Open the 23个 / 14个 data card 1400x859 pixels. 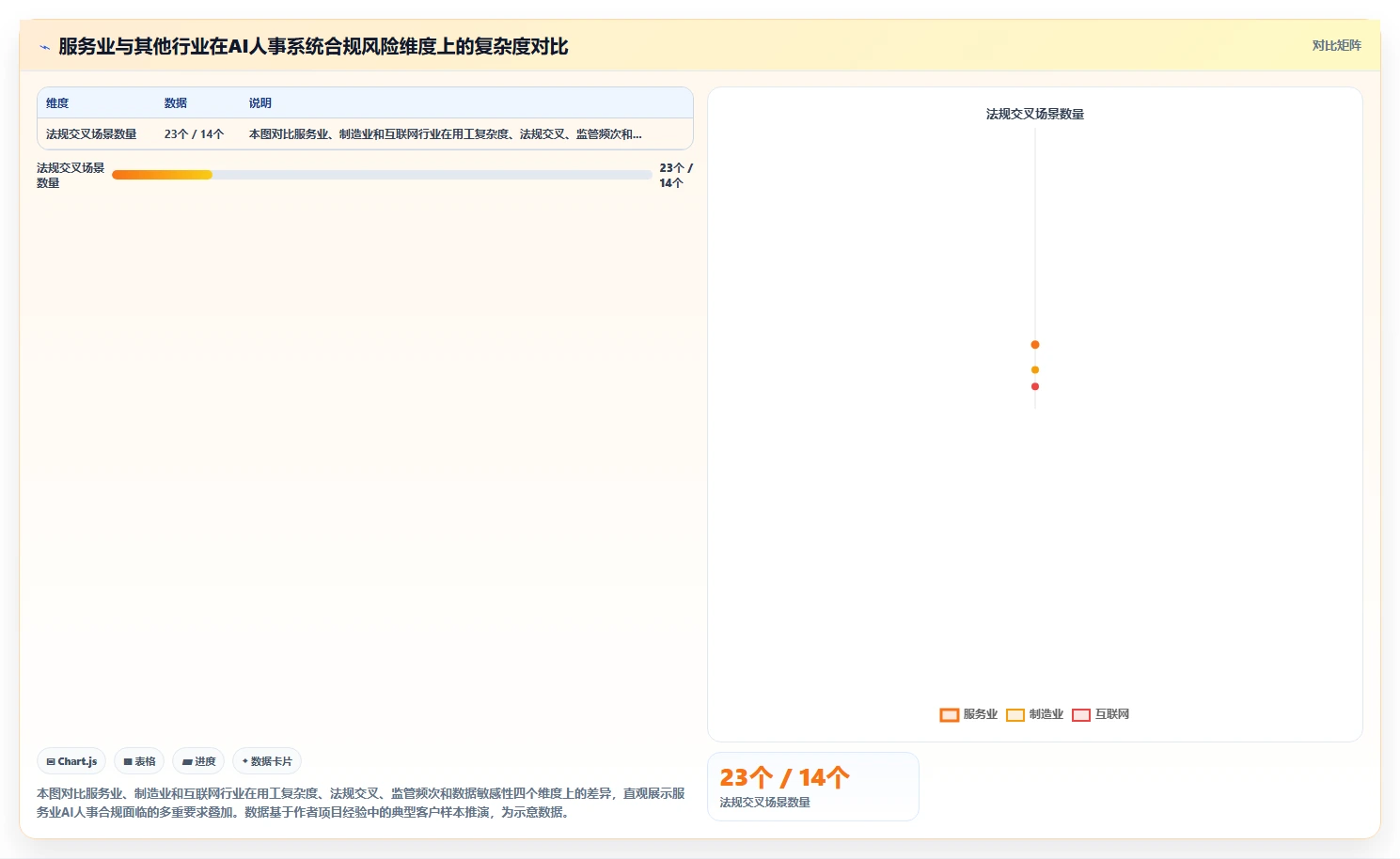[812, 787]
